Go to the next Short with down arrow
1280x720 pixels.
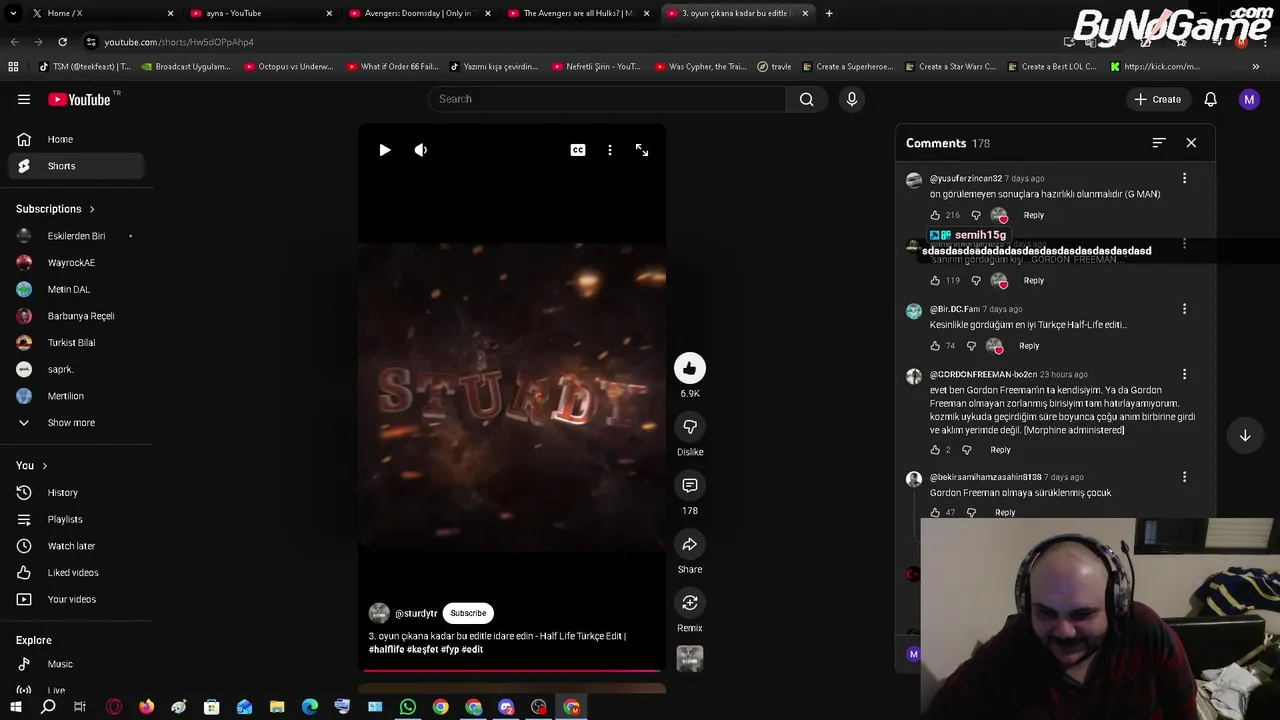coord(1245,436)
